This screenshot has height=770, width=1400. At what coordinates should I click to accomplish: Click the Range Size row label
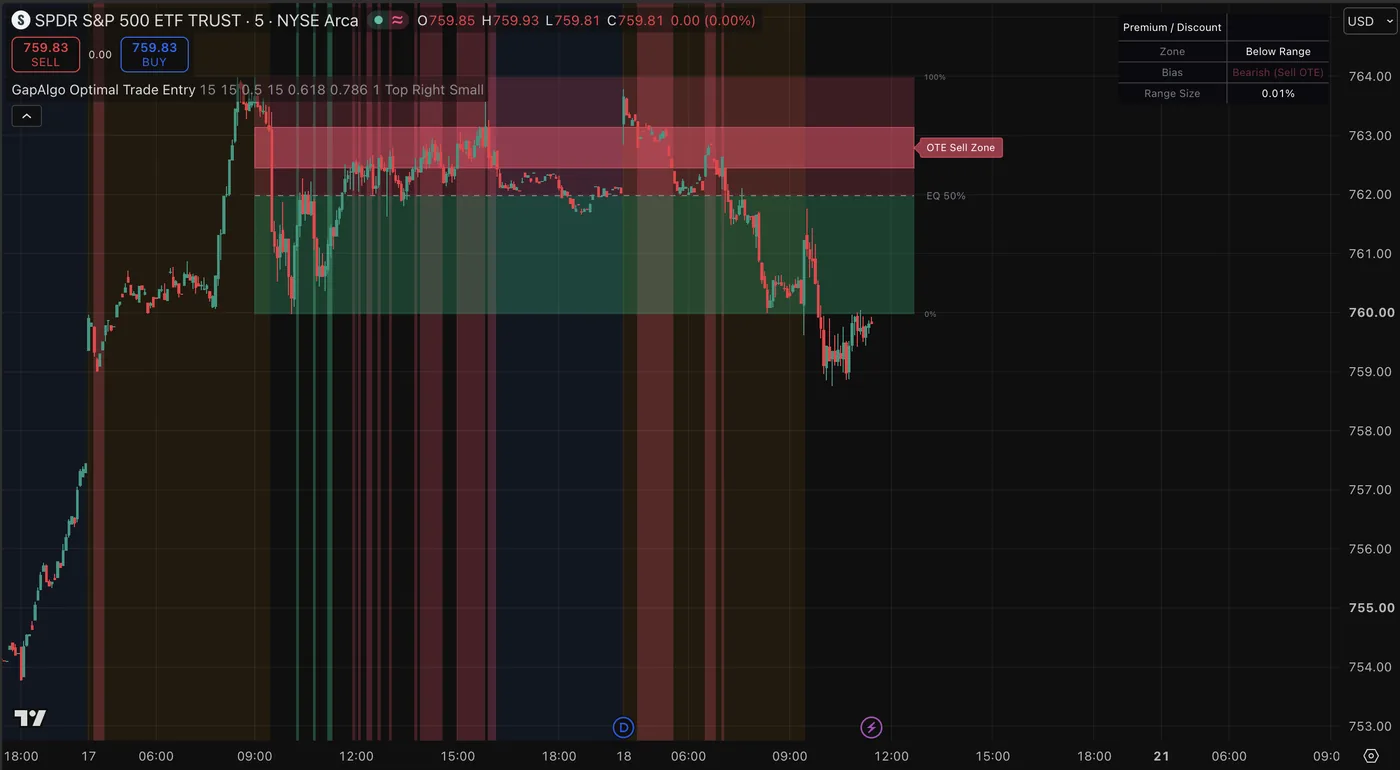coord(1172,93)
